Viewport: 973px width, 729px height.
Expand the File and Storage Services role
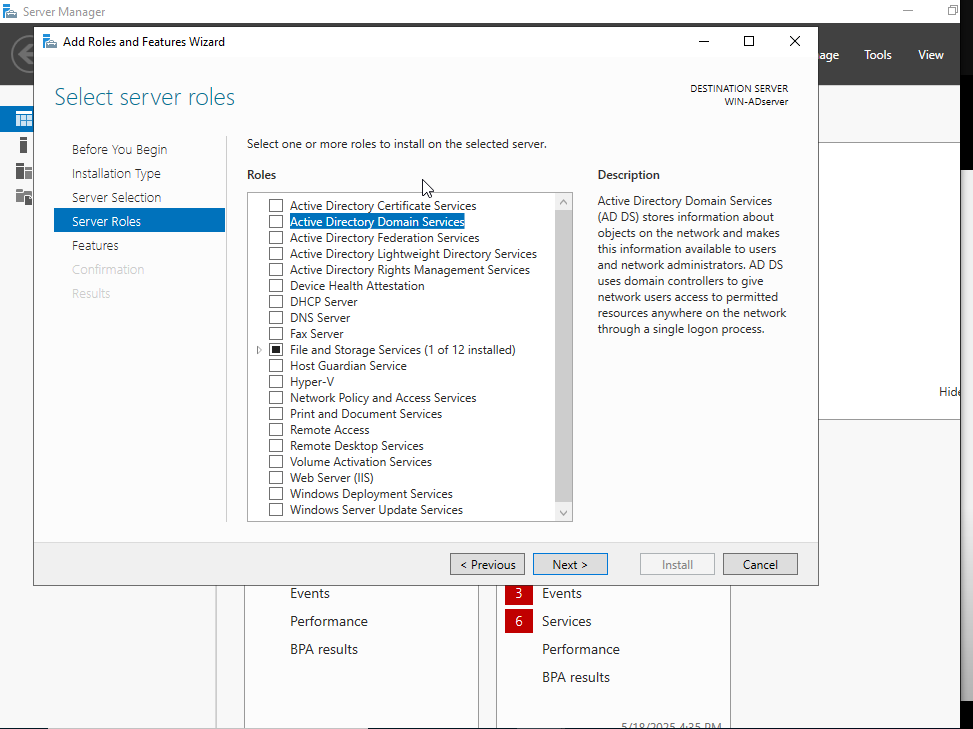tap(258, 349)
